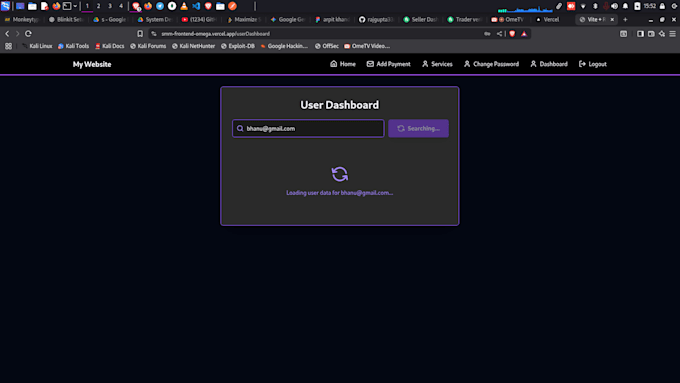Open the OffSec bookmark
This screenshot has width=680, height=383.
327,46
